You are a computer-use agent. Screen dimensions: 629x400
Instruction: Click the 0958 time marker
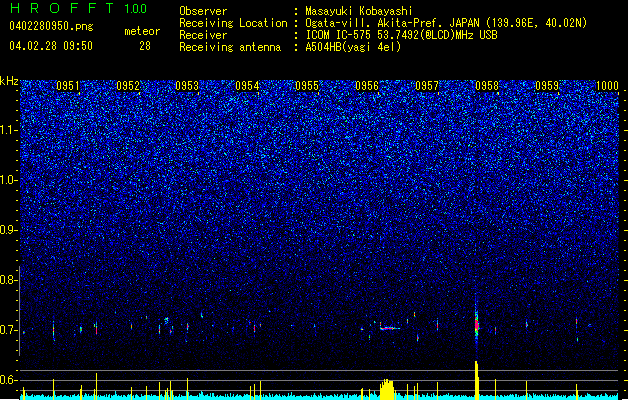487,86
